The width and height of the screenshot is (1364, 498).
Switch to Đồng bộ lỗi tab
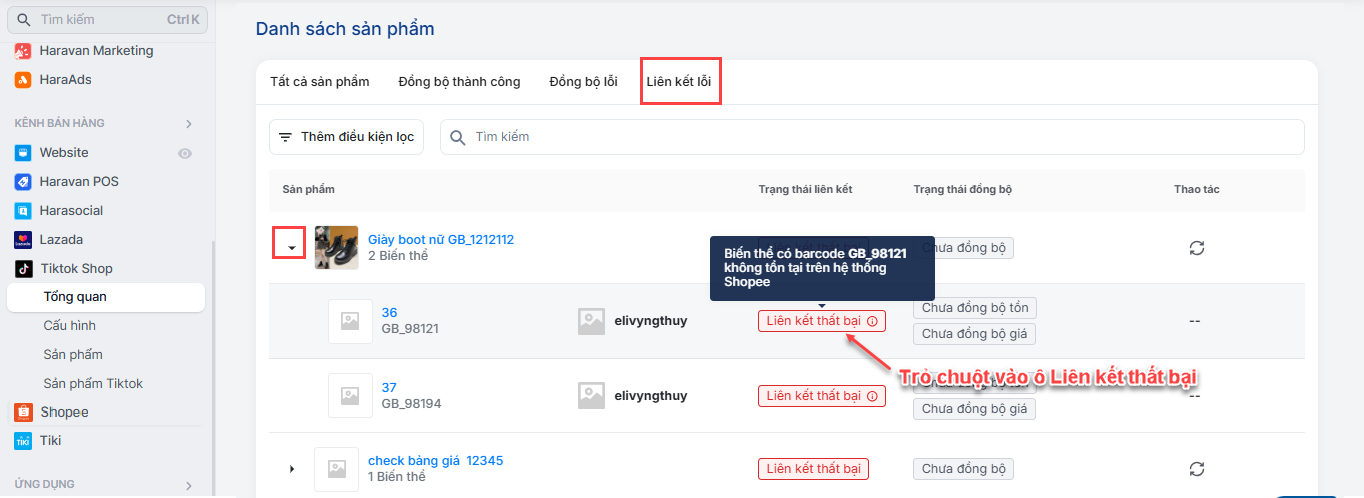point(584,82)
